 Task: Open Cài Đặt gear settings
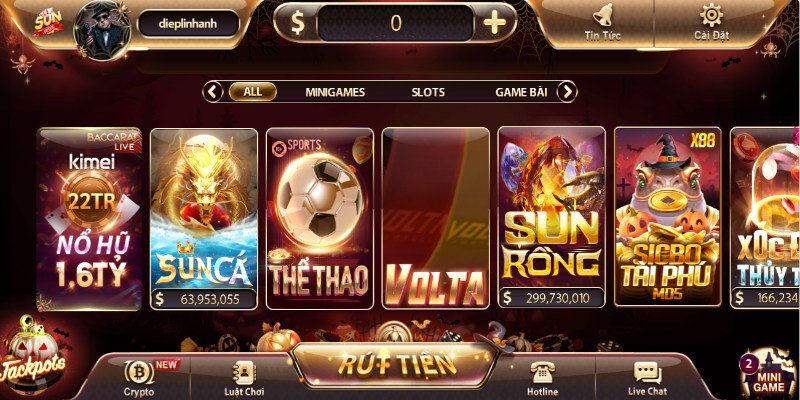point(711,22)
